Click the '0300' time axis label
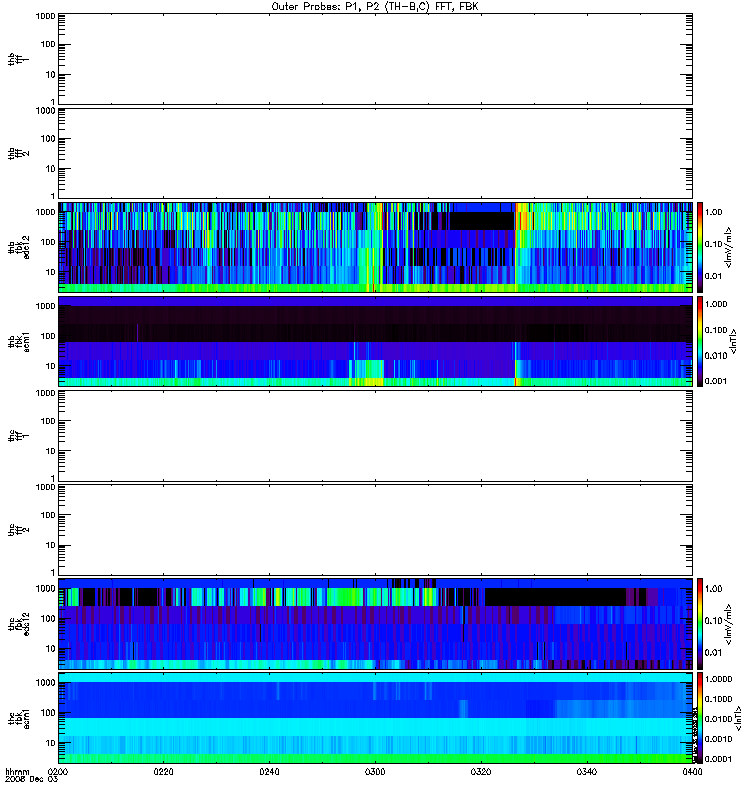Viewport: 750px width, 800px height. 375,772
